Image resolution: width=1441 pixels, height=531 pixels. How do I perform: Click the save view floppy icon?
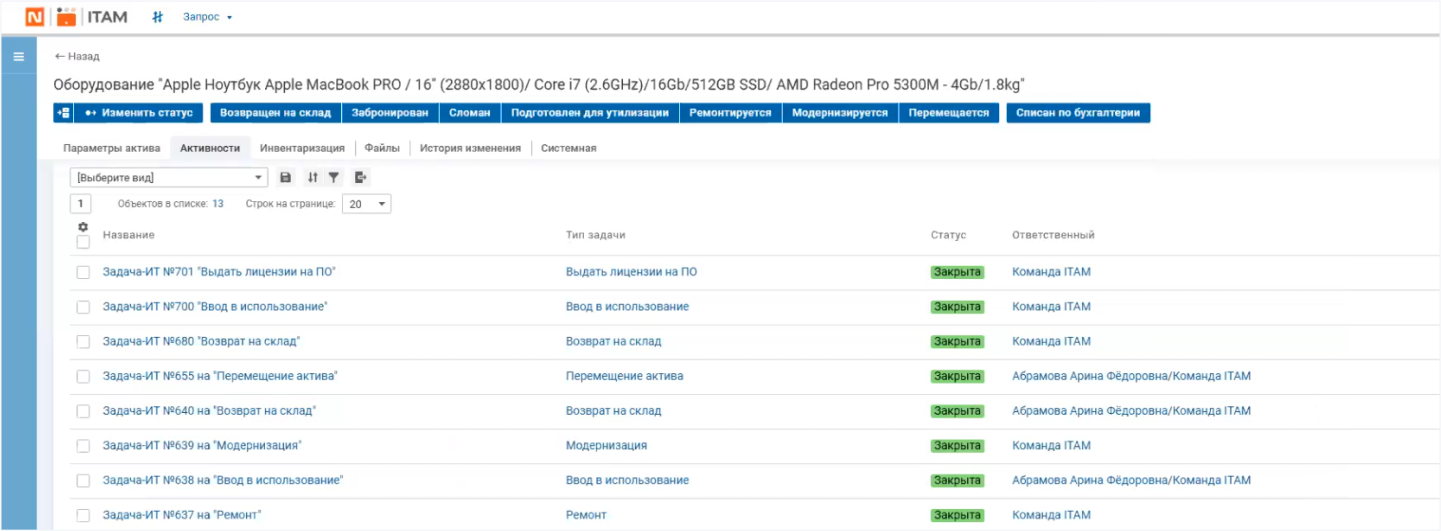pyautogui.click(x=285, y=177)
